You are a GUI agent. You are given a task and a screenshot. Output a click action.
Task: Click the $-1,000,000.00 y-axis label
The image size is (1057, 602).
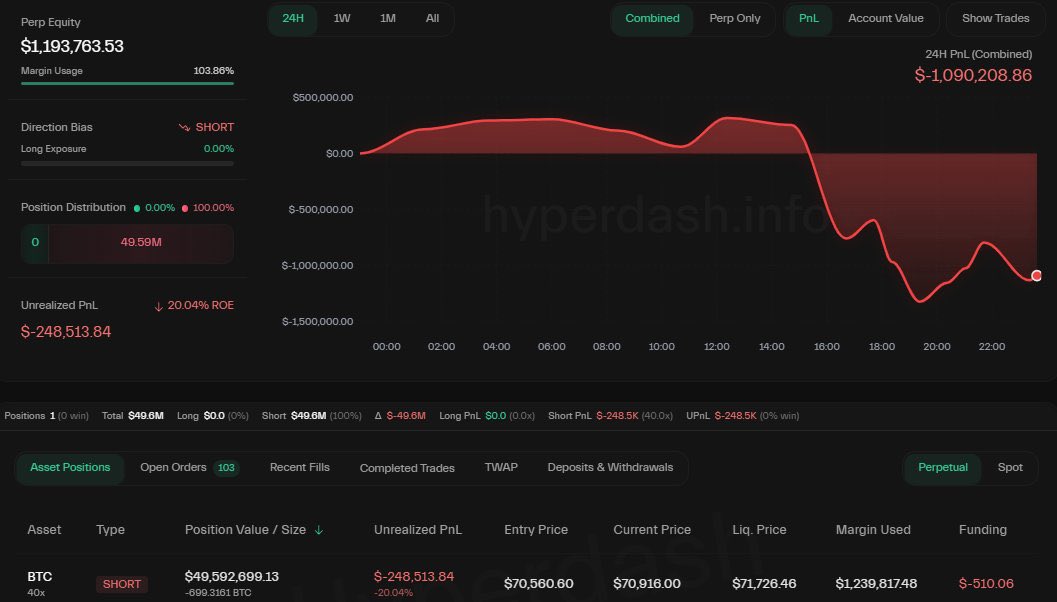[318, 266]
